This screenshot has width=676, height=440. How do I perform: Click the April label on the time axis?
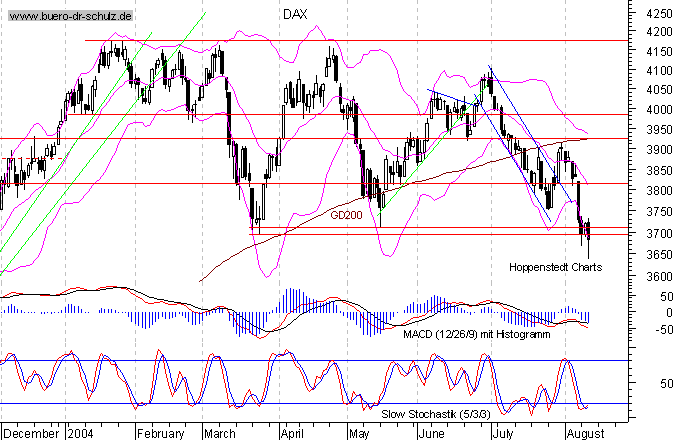291,434
